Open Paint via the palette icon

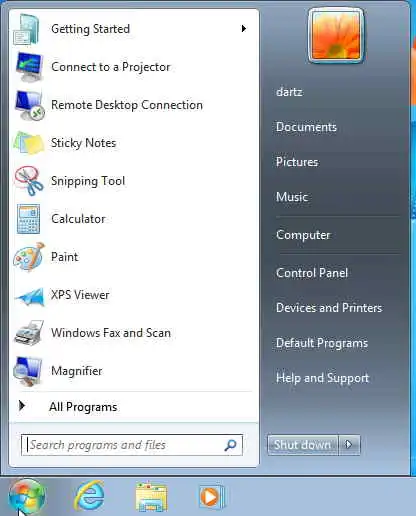pos(29,257)
